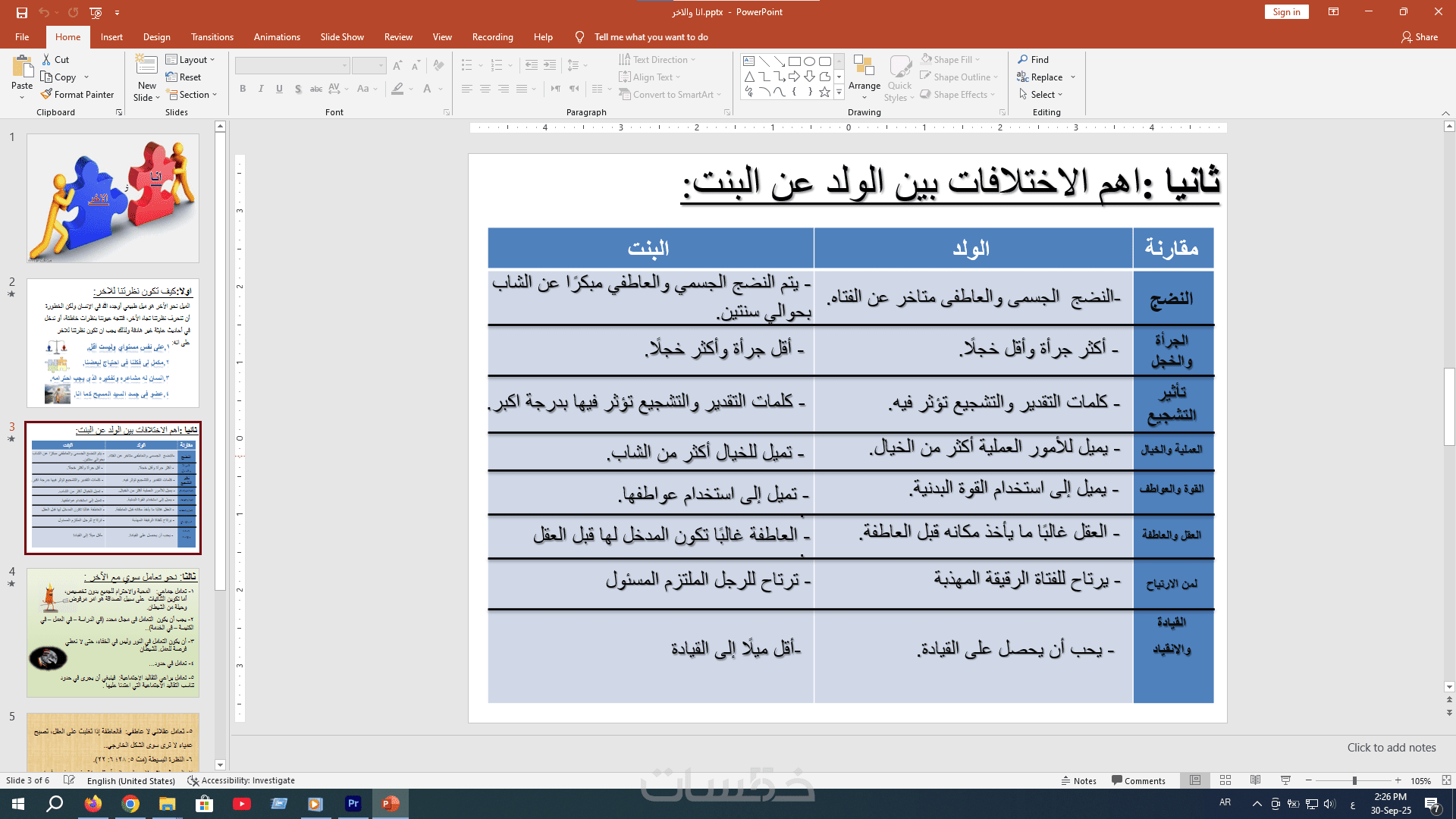The height and width of the screenshot is (819, 1456).
Task: Click the Save icon in title bar
Action: (x=22, y=12)
